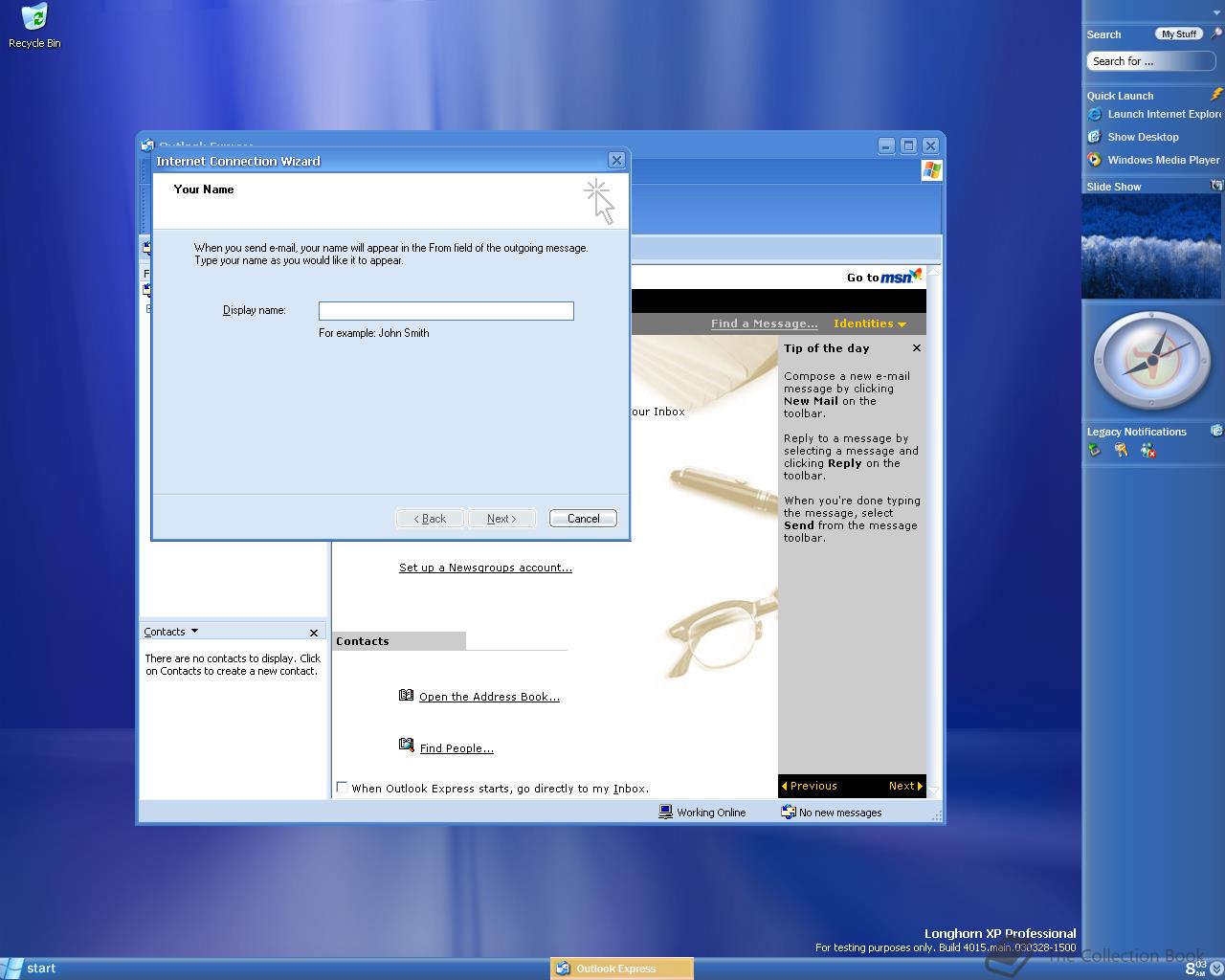Click Go to msn link
The height and width of the screenshot is (980, 1225).
click(x=884, y=277)
